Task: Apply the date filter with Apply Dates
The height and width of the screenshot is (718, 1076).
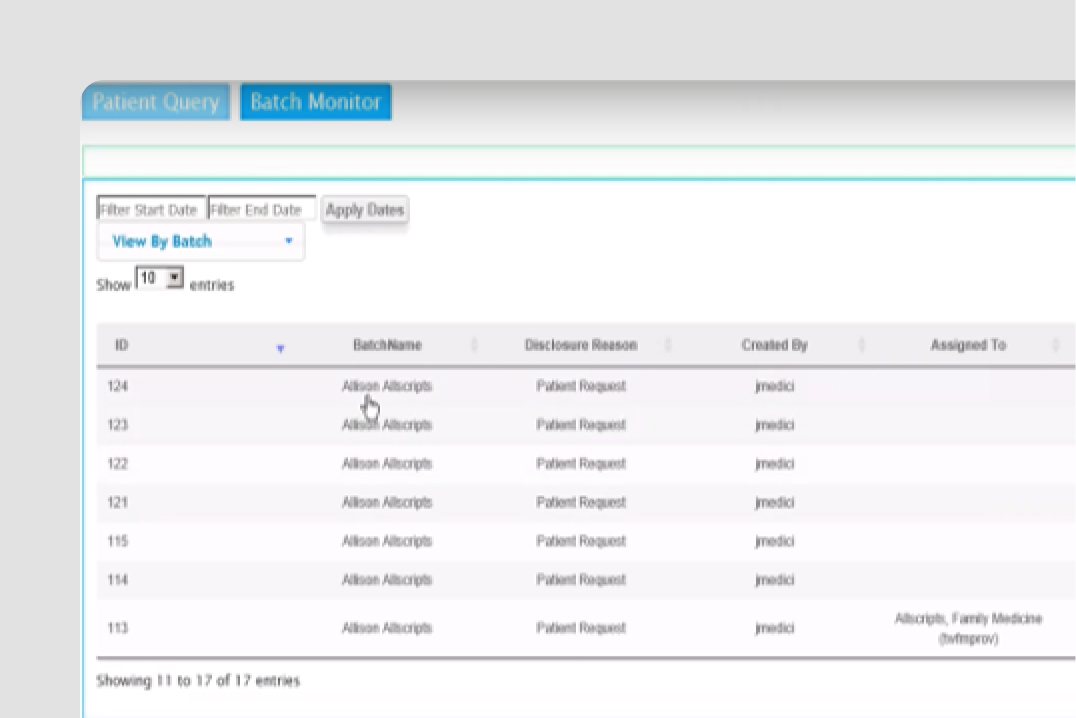Action: click(x=365, y=210)
